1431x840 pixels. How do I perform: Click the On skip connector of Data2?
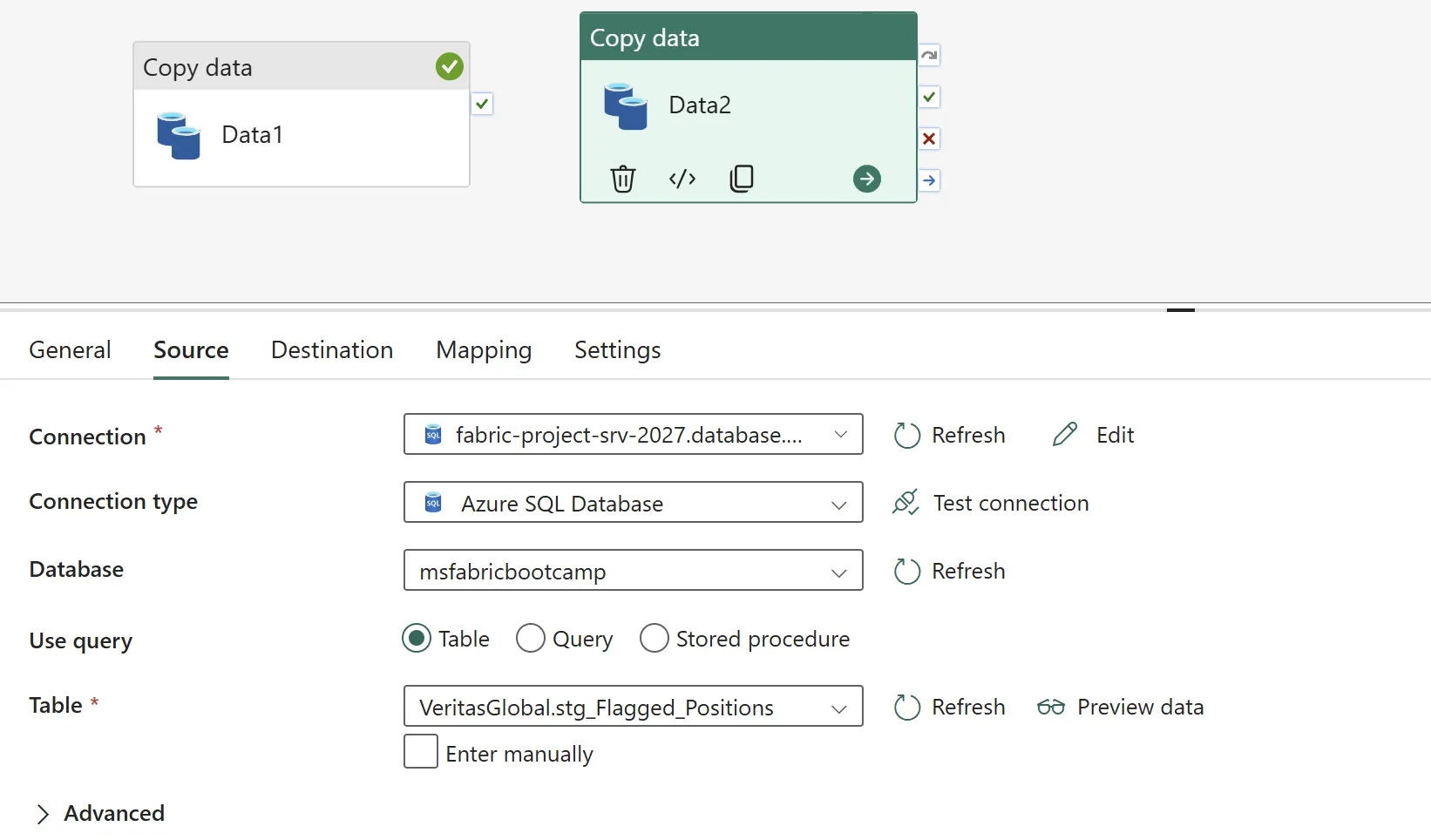point(930,55)
